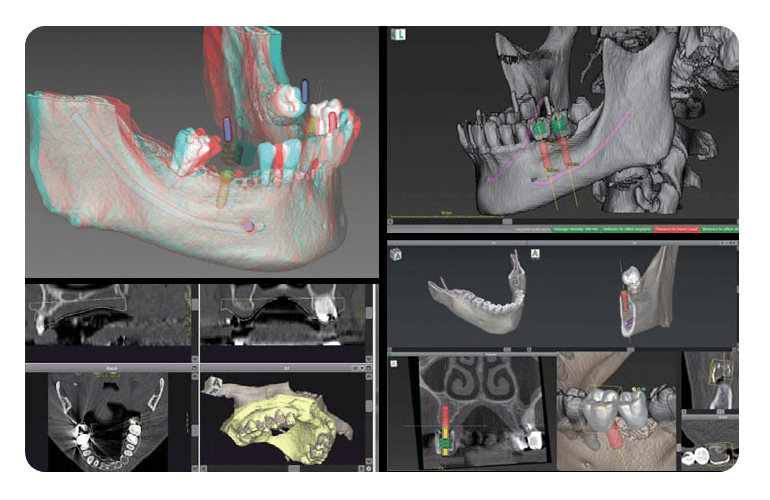Select the pink sphere marker on anaglyph jaw
This screenshot has height=500, width=770.
(x=249, y=226)
